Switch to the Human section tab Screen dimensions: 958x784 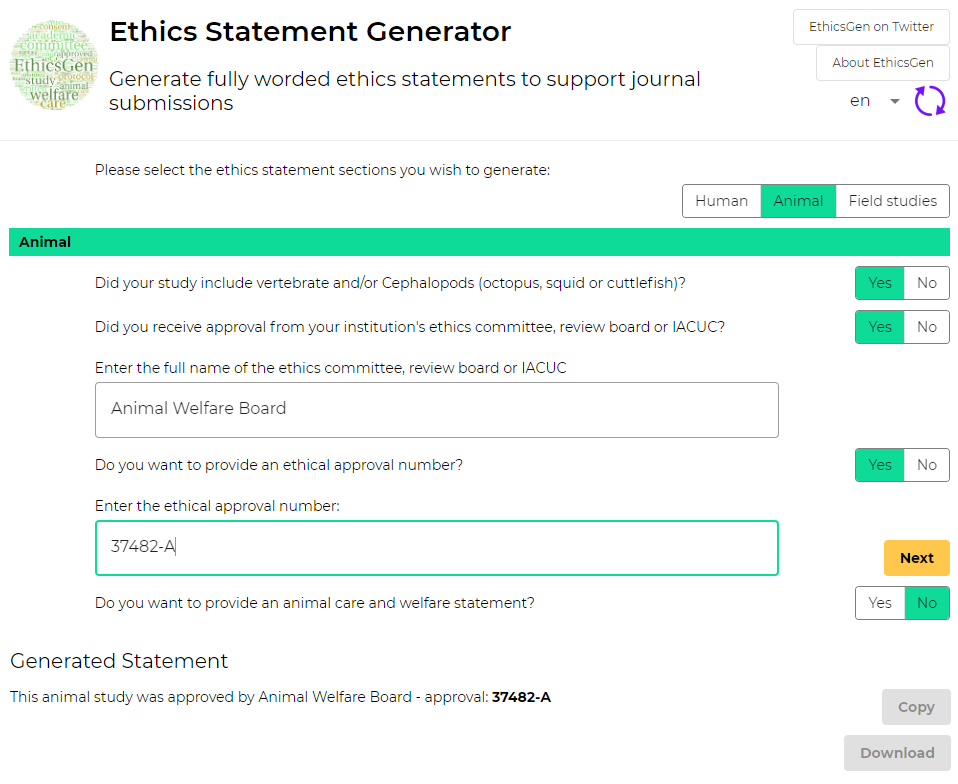722,201
